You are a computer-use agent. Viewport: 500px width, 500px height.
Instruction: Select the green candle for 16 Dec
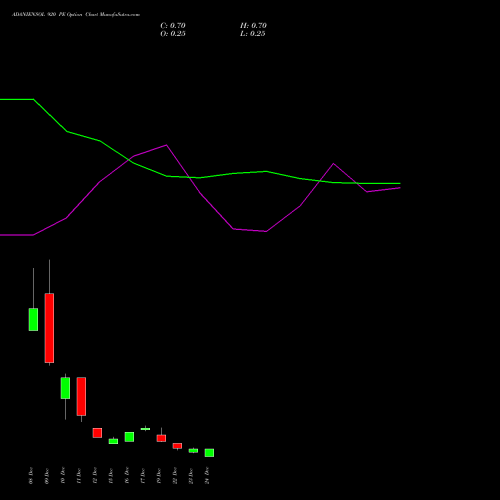pos(129,437)
